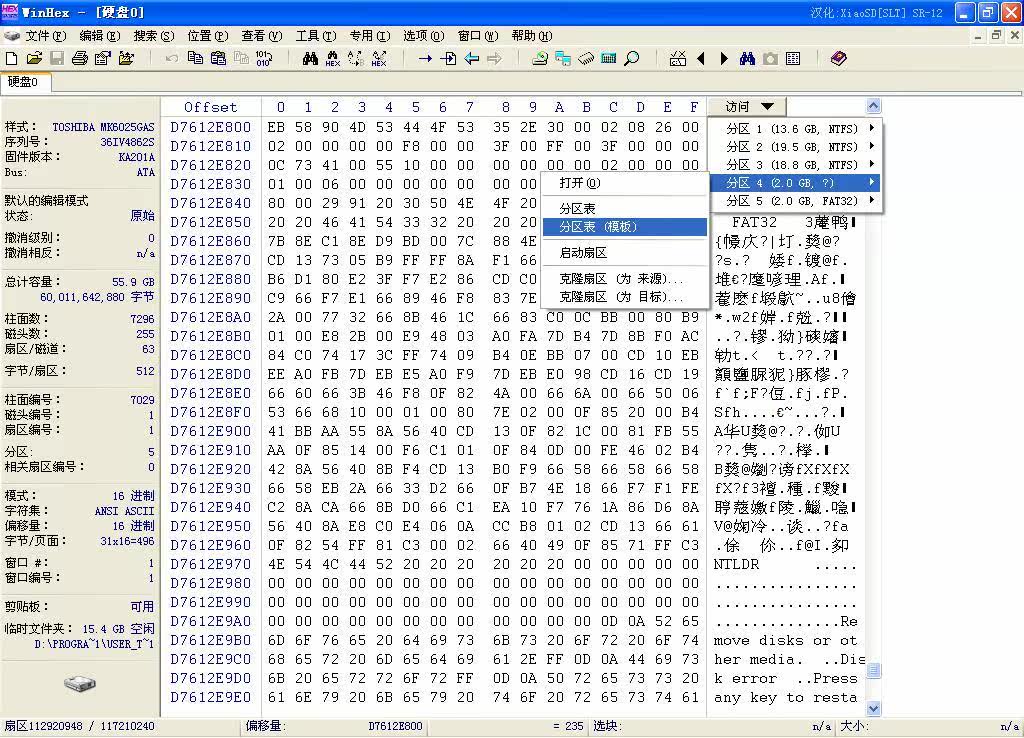1024x738 pixels.
Task: Click the 原始 state value in info panel
Action: click(142, 216)
